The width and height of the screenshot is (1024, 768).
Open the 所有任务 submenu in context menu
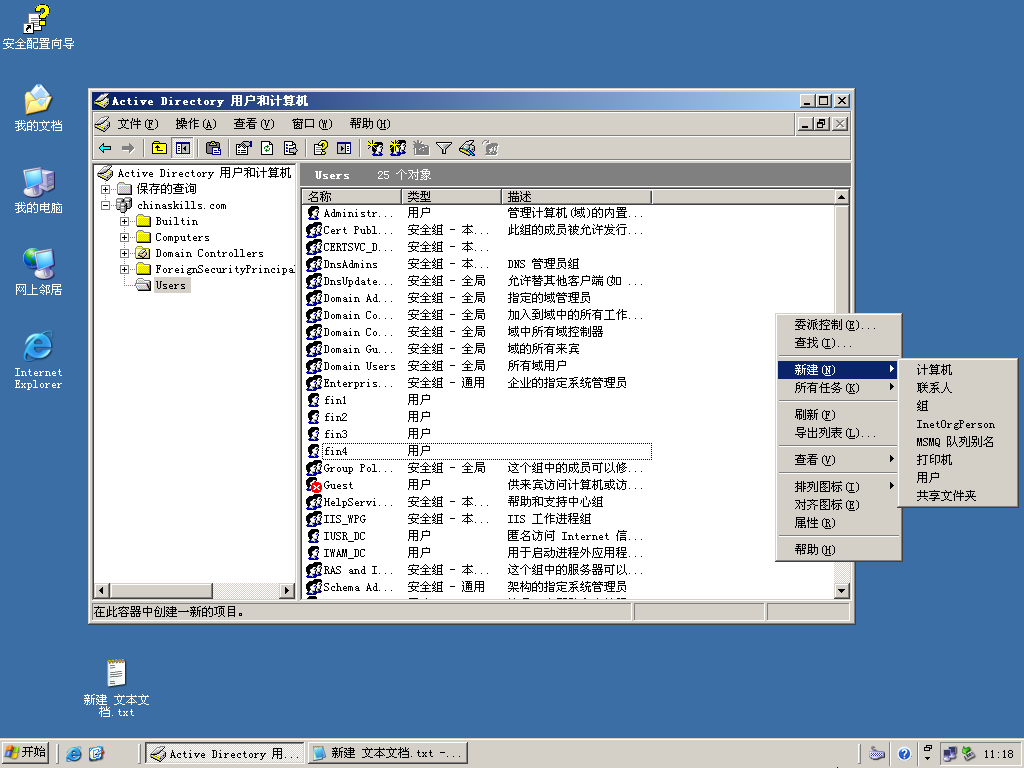(x=839, y=388)
